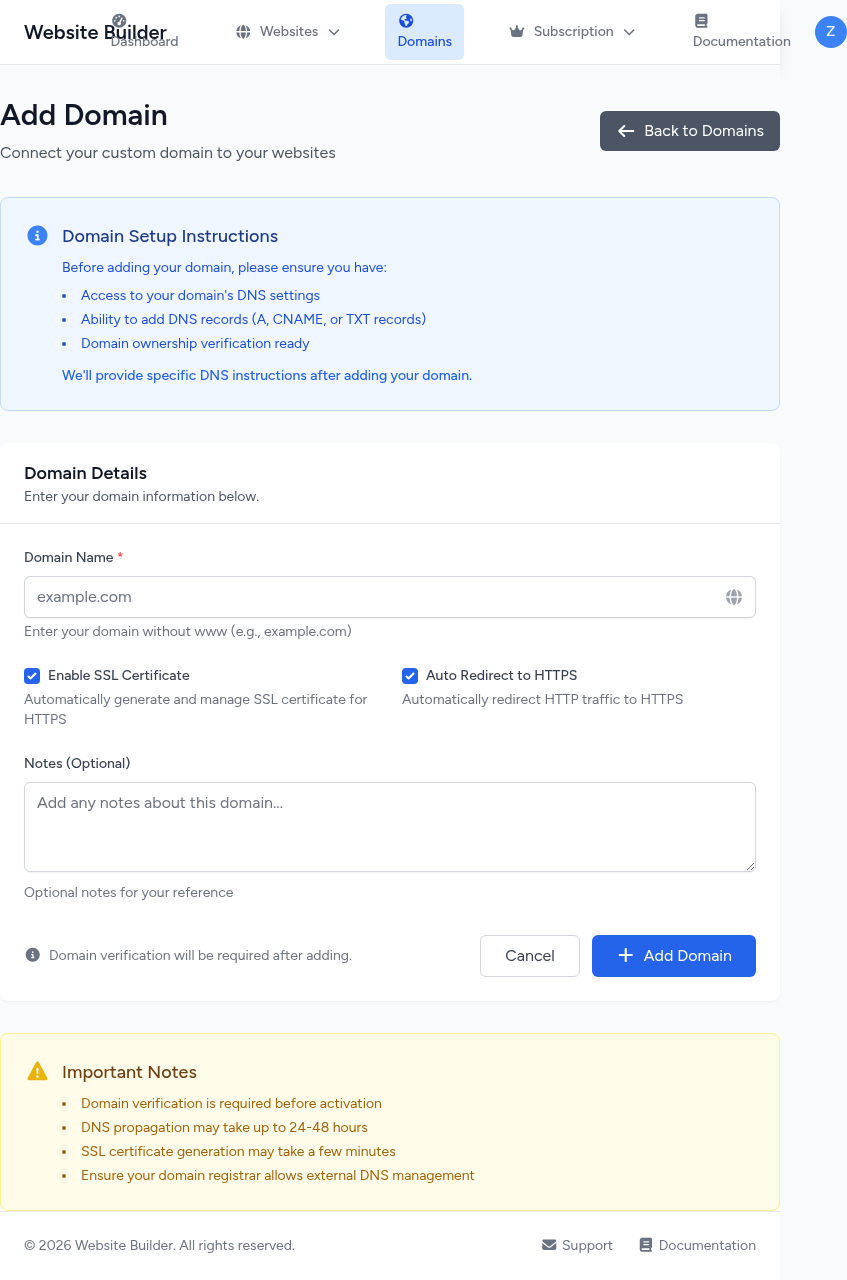Image resolution: width=847 pixels, height=1280 pixels.
Task: Focus the Notes (Optional) text area
Action: point(389,826)
